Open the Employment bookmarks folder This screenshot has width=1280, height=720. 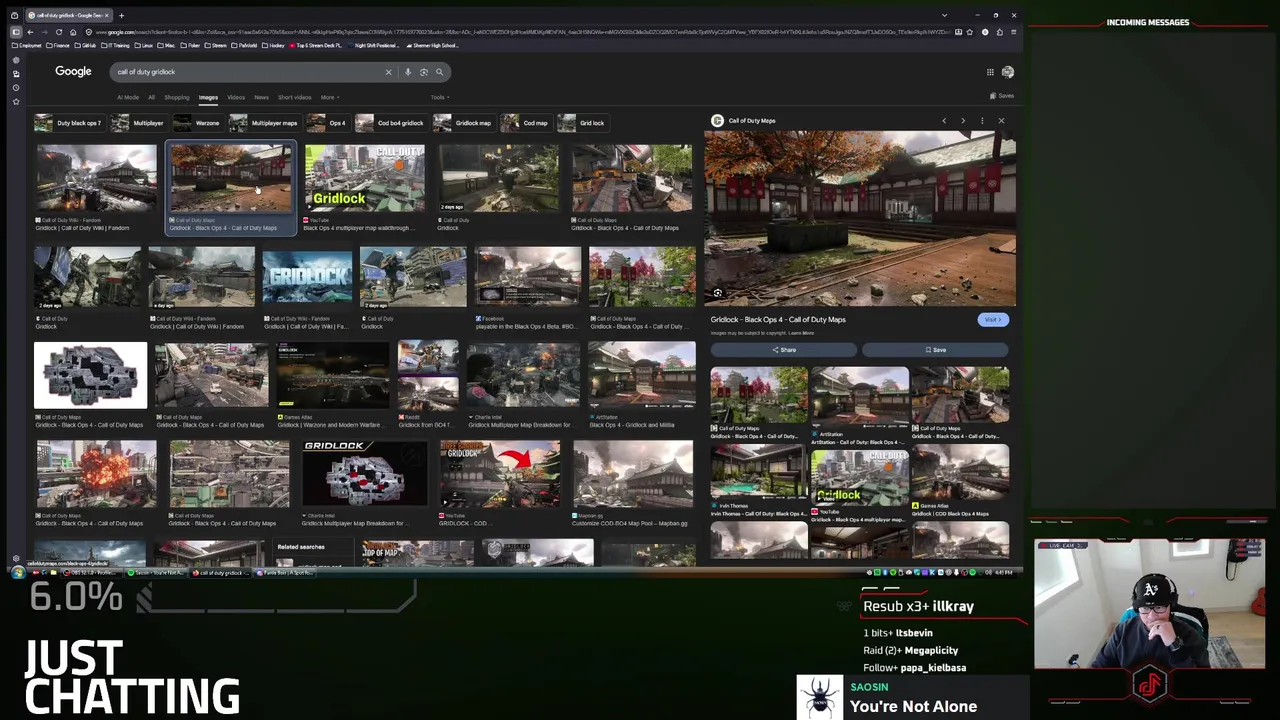(28, 46)
